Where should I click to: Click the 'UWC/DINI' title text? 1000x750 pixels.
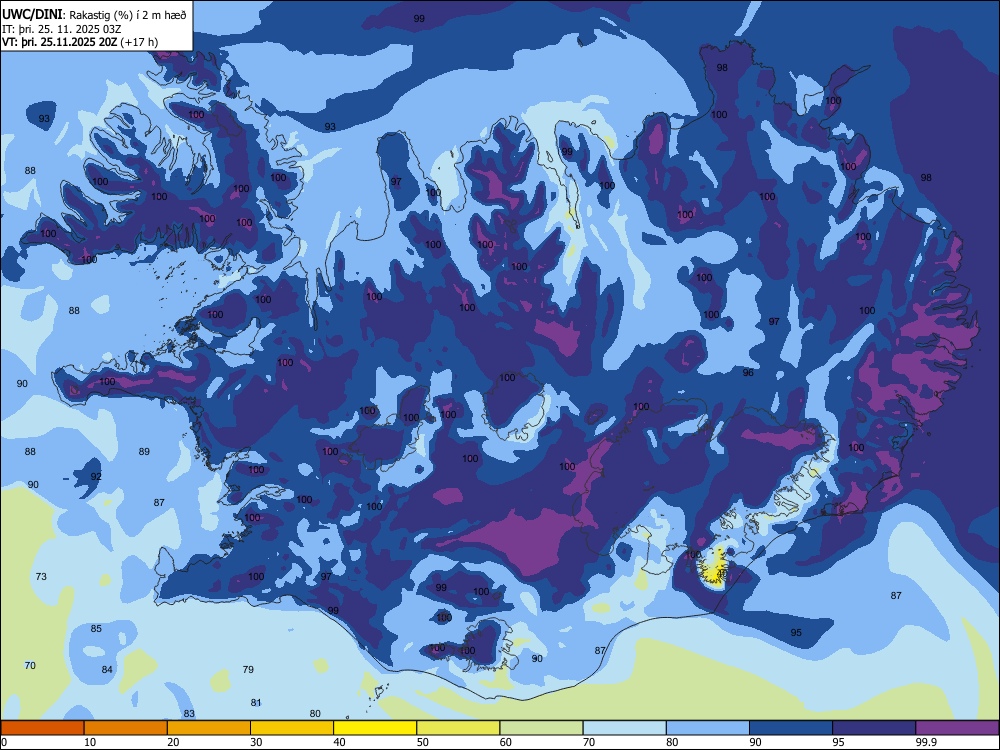coord(32,15)
